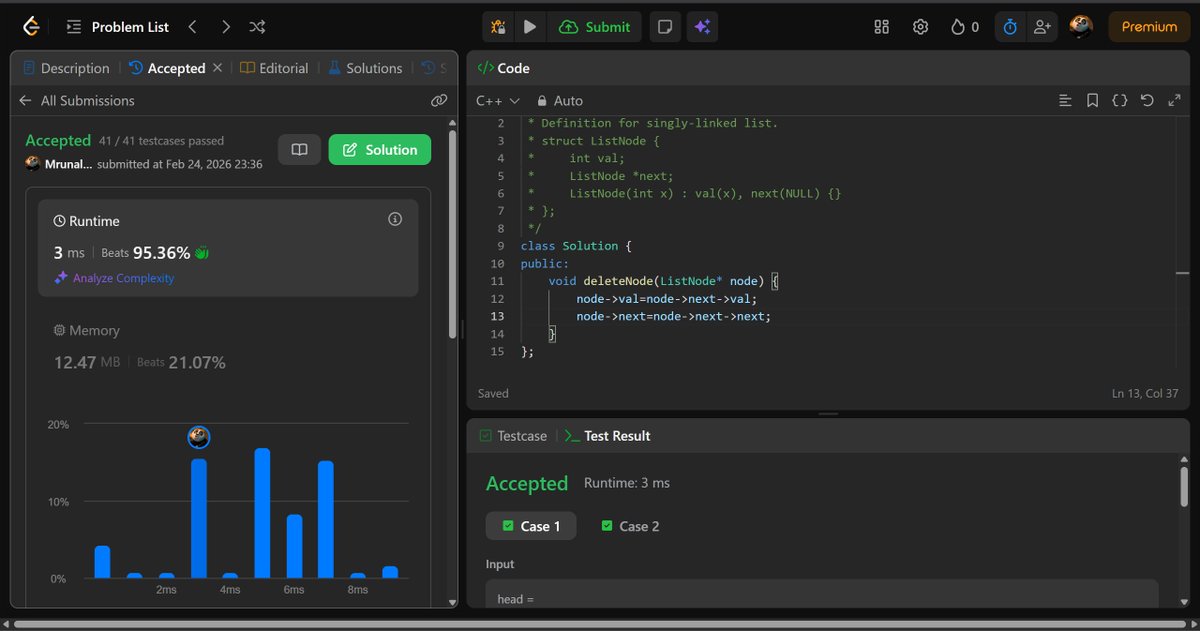The image size is (1200, 631).
Task: Open the streak flame counter
Action: tap(964, 27)
